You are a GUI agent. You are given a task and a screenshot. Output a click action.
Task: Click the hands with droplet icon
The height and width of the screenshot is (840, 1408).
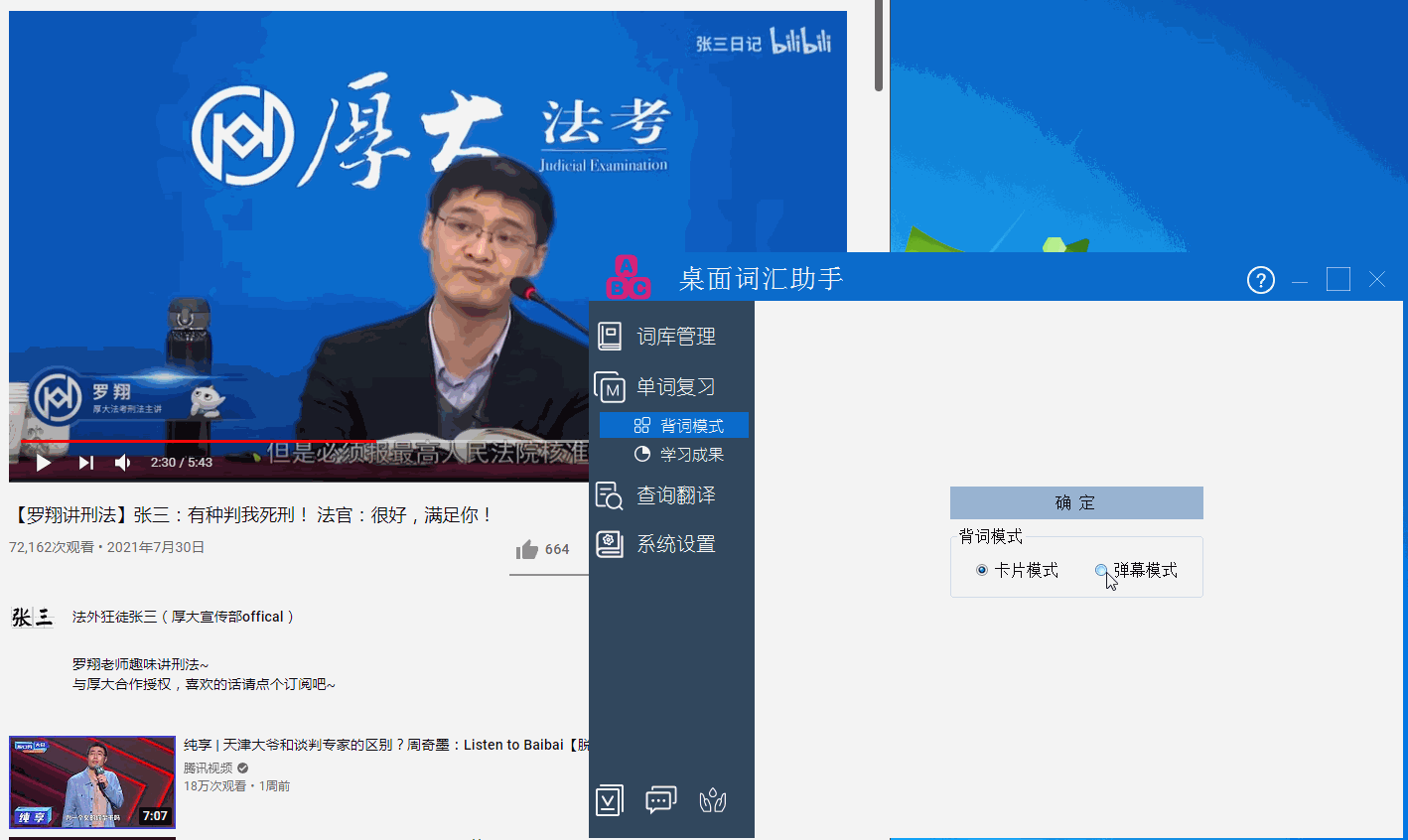(x=713, y=800)
